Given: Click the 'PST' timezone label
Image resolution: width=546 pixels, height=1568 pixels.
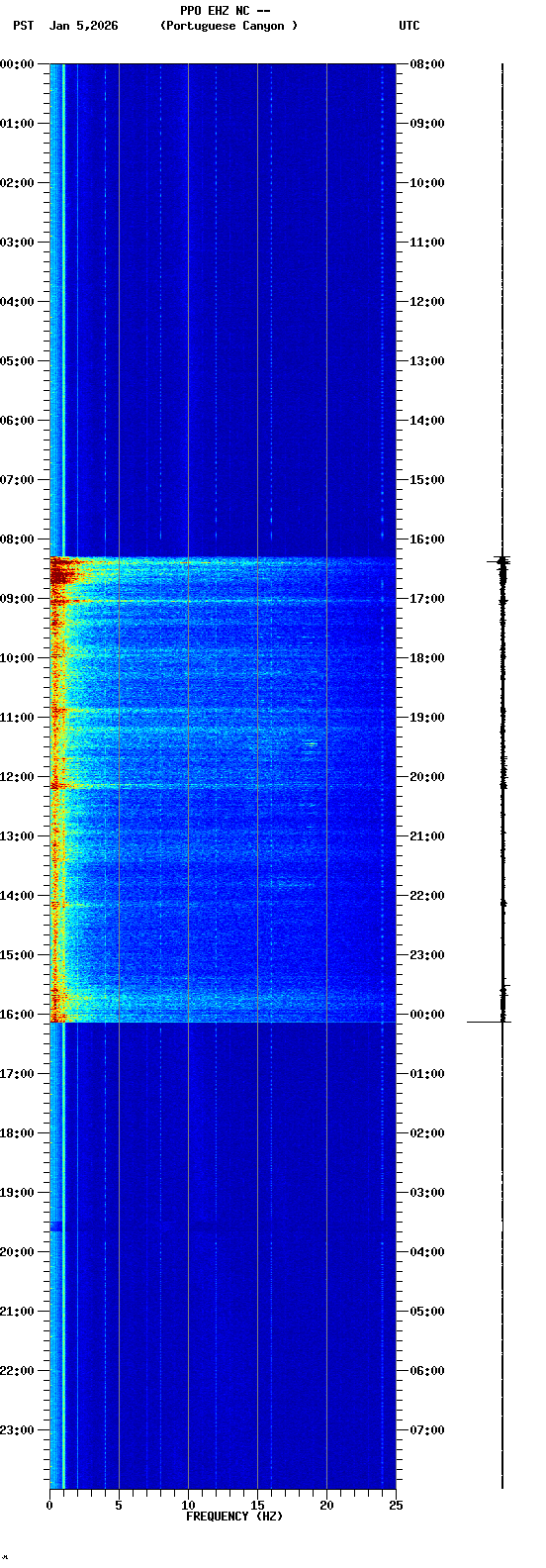Looking at the screenshot, I should click(x=24, y=26).
